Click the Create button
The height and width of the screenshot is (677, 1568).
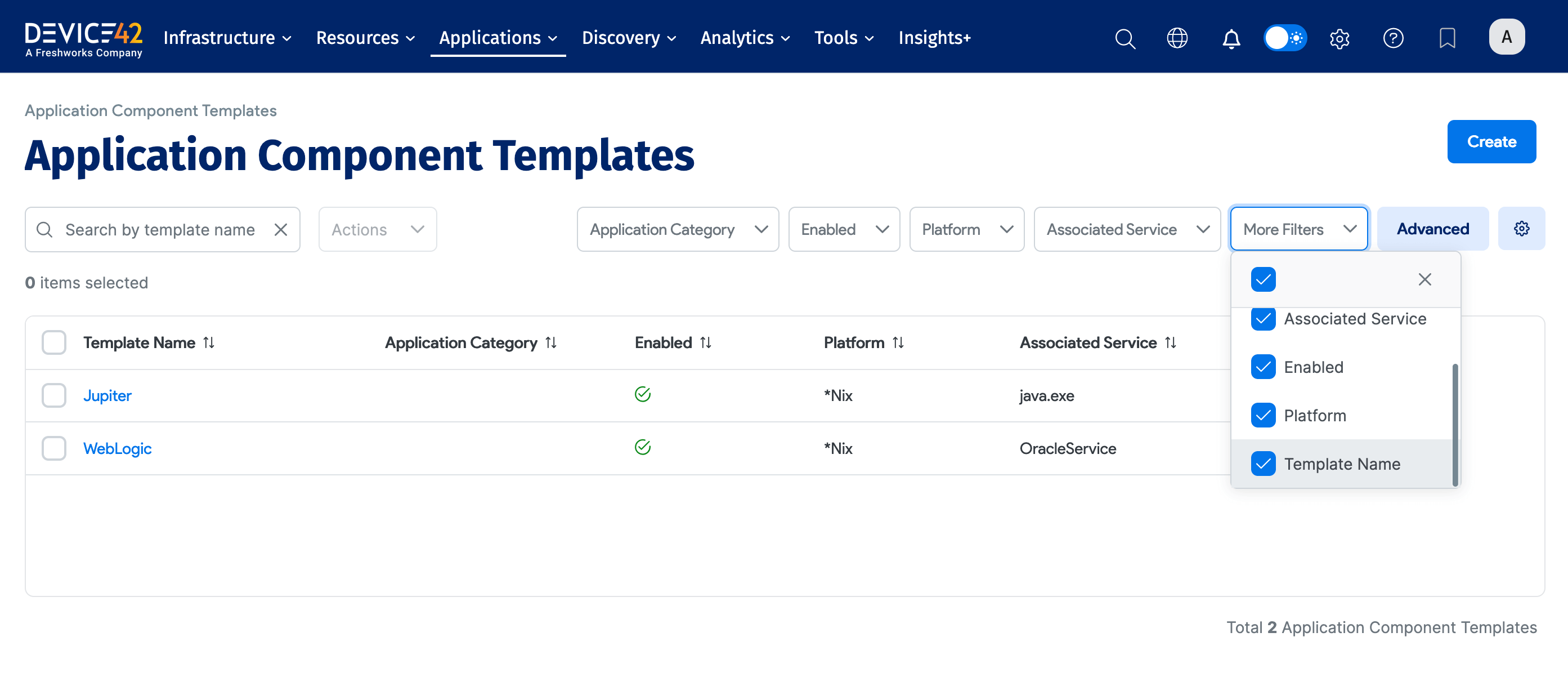1491,141
